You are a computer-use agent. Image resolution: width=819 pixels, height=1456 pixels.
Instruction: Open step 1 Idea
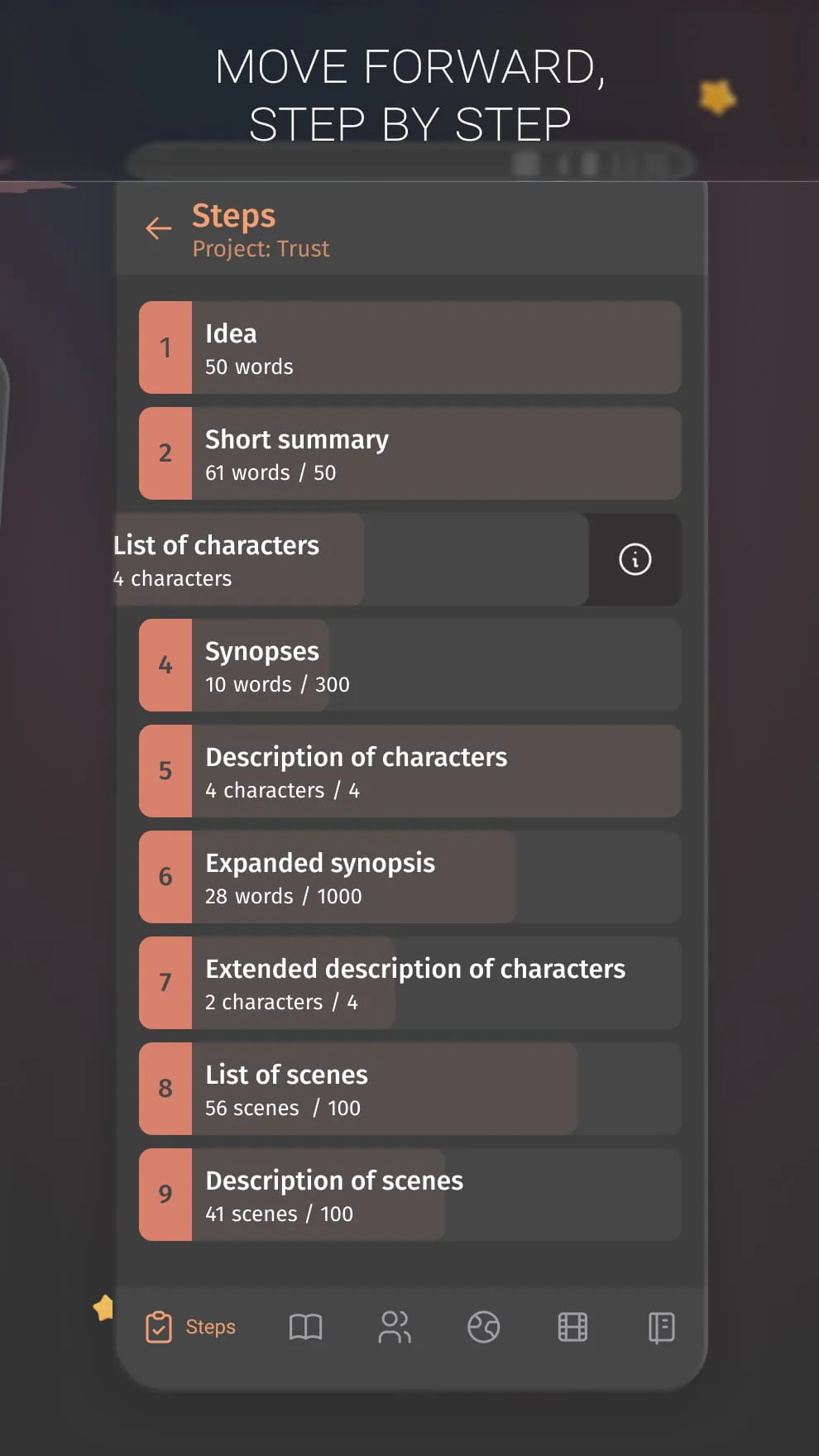pos(409,347)
